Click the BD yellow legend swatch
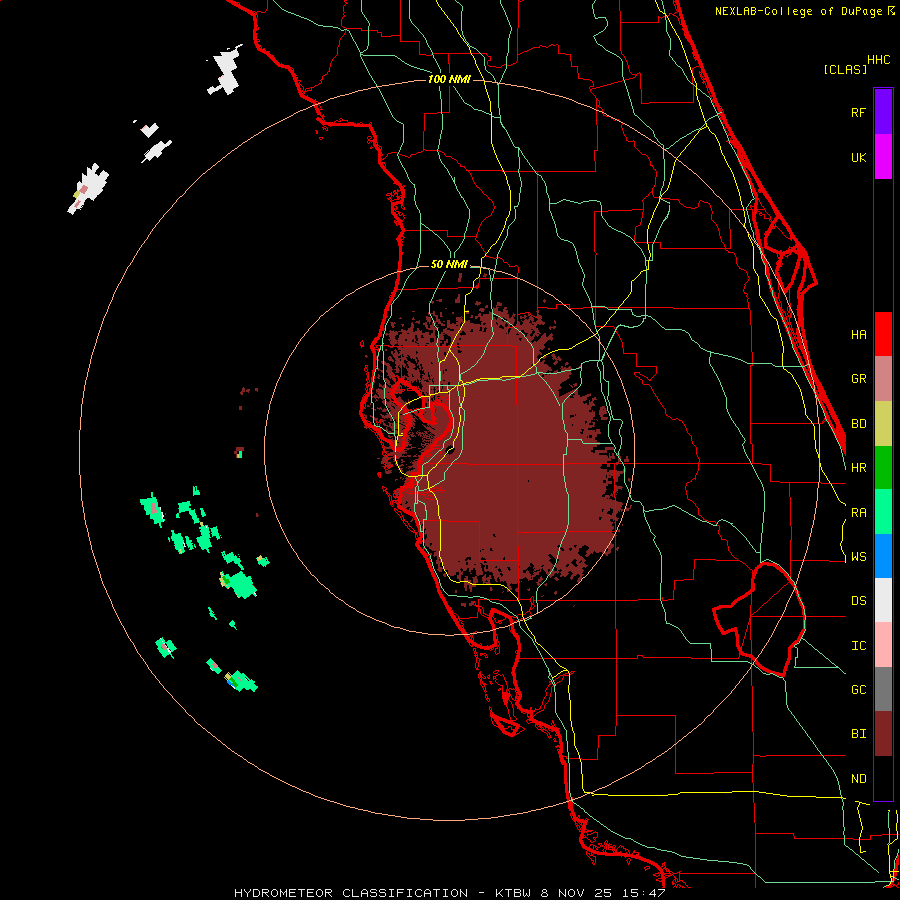 pos(883,424)
